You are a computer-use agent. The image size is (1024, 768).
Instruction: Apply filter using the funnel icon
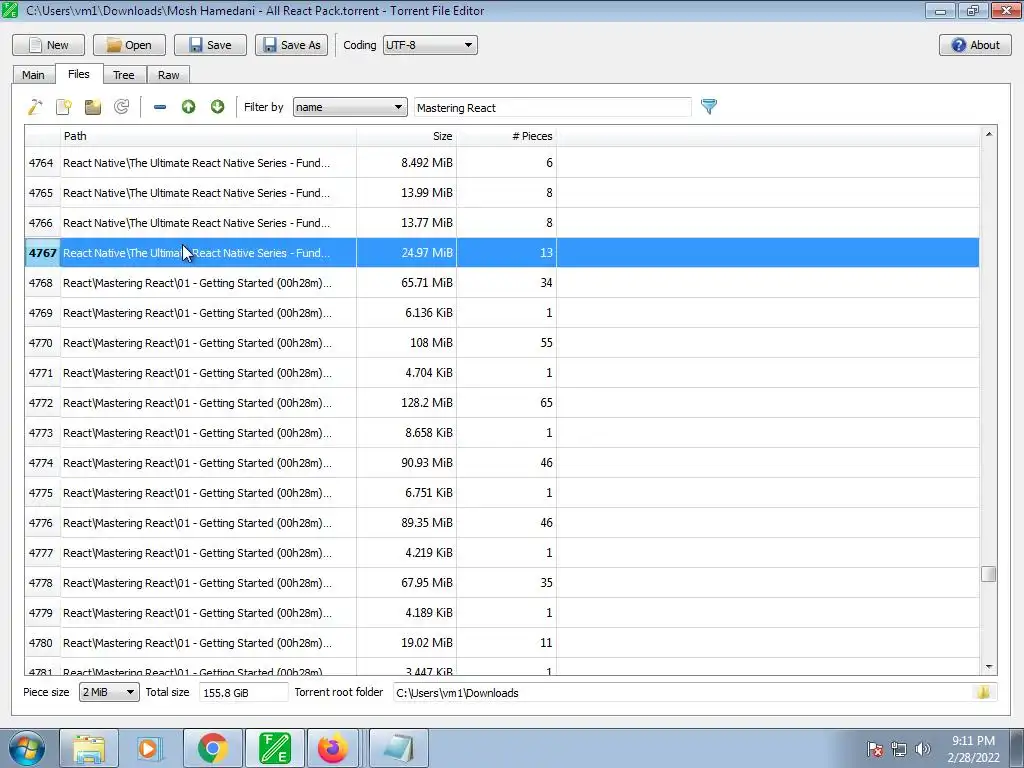tap(709, 106)
